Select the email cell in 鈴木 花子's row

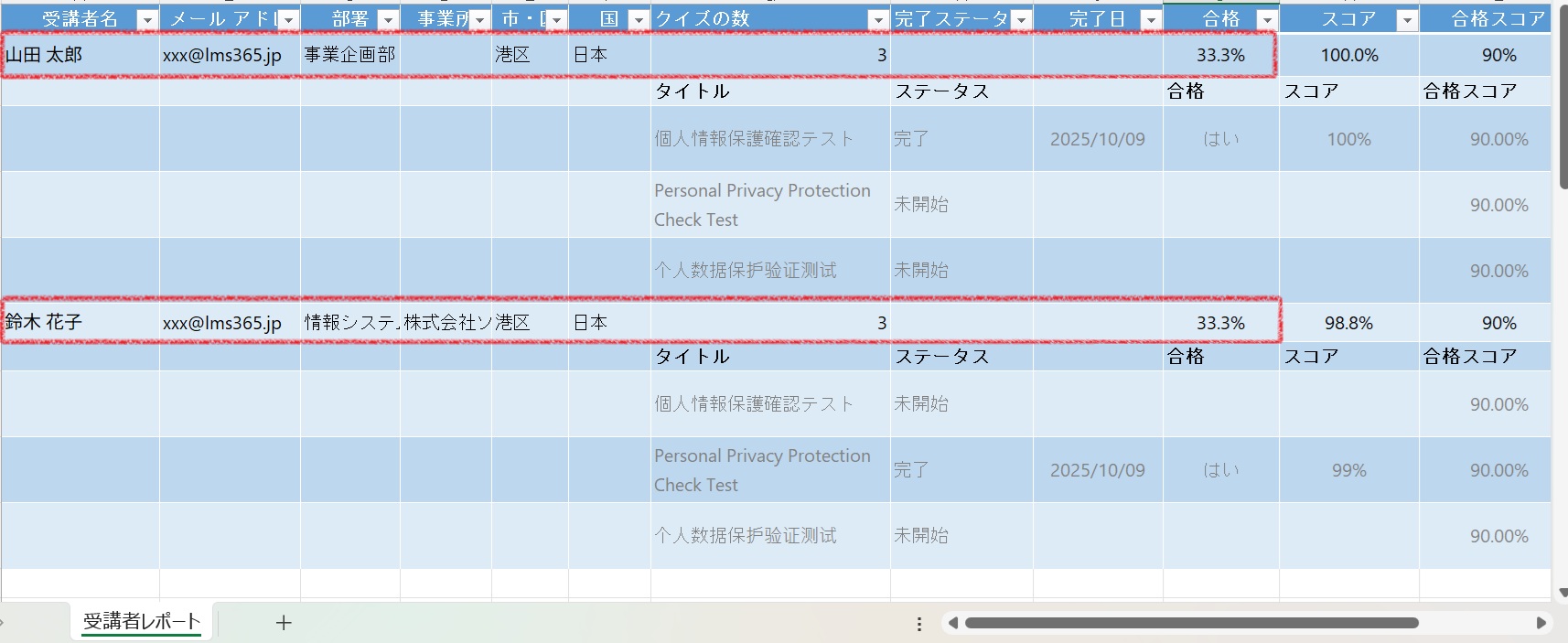[230, 323]
